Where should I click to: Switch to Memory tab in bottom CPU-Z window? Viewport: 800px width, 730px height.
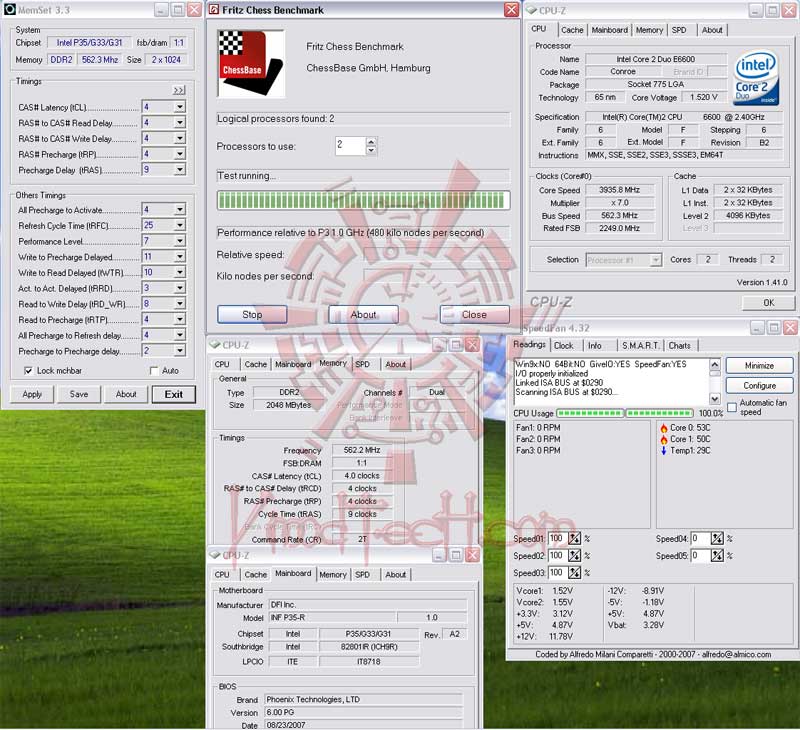pos(333,574)
